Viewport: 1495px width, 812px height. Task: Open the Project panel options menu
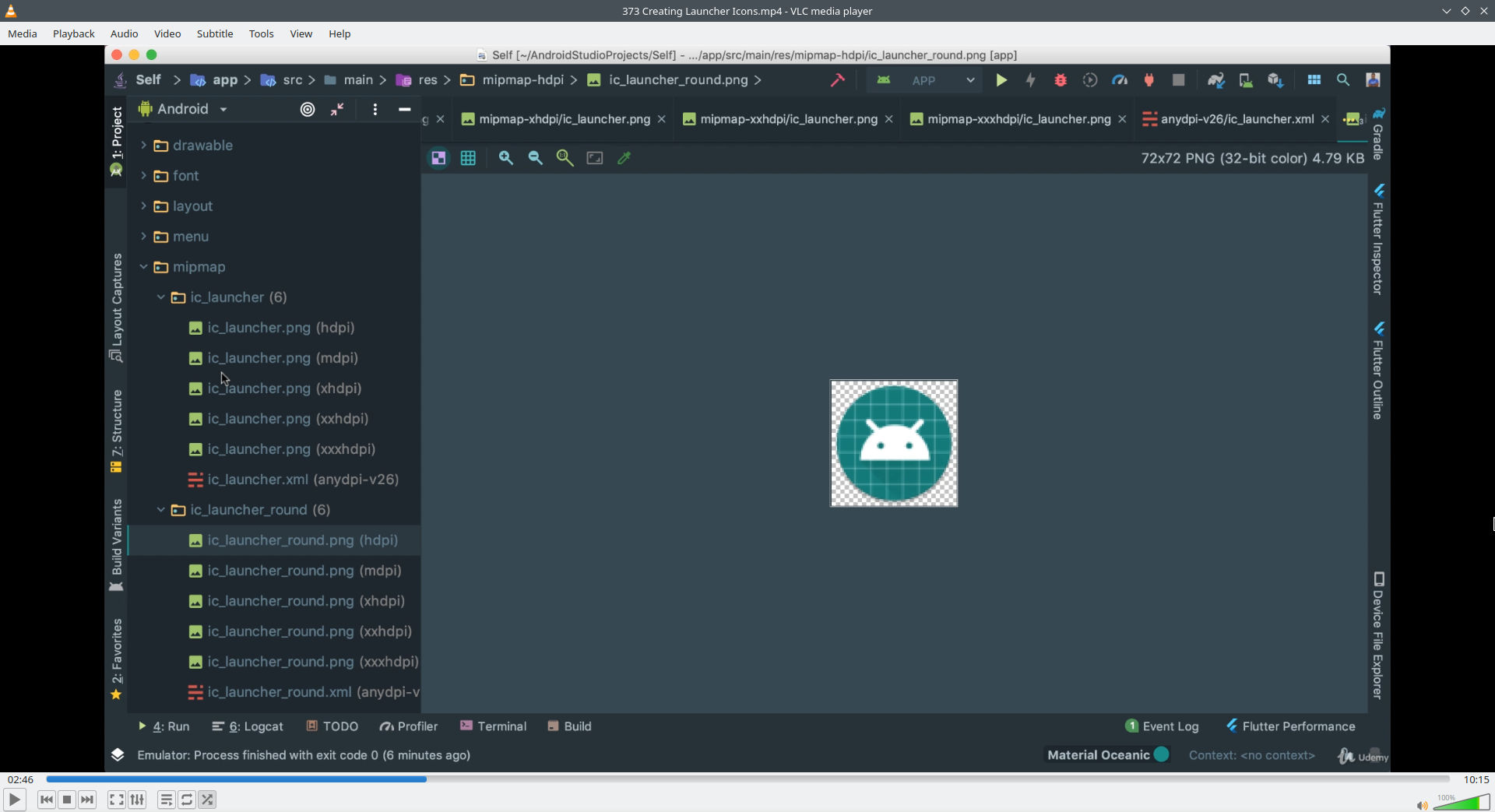pos(375,110)
